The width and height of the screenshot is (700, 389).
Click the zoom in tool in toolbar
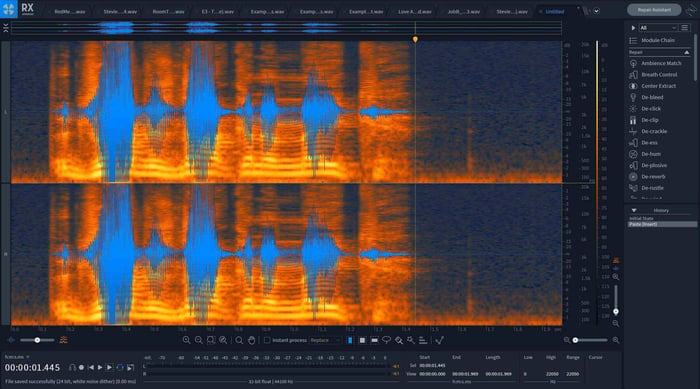coord(187,340)
